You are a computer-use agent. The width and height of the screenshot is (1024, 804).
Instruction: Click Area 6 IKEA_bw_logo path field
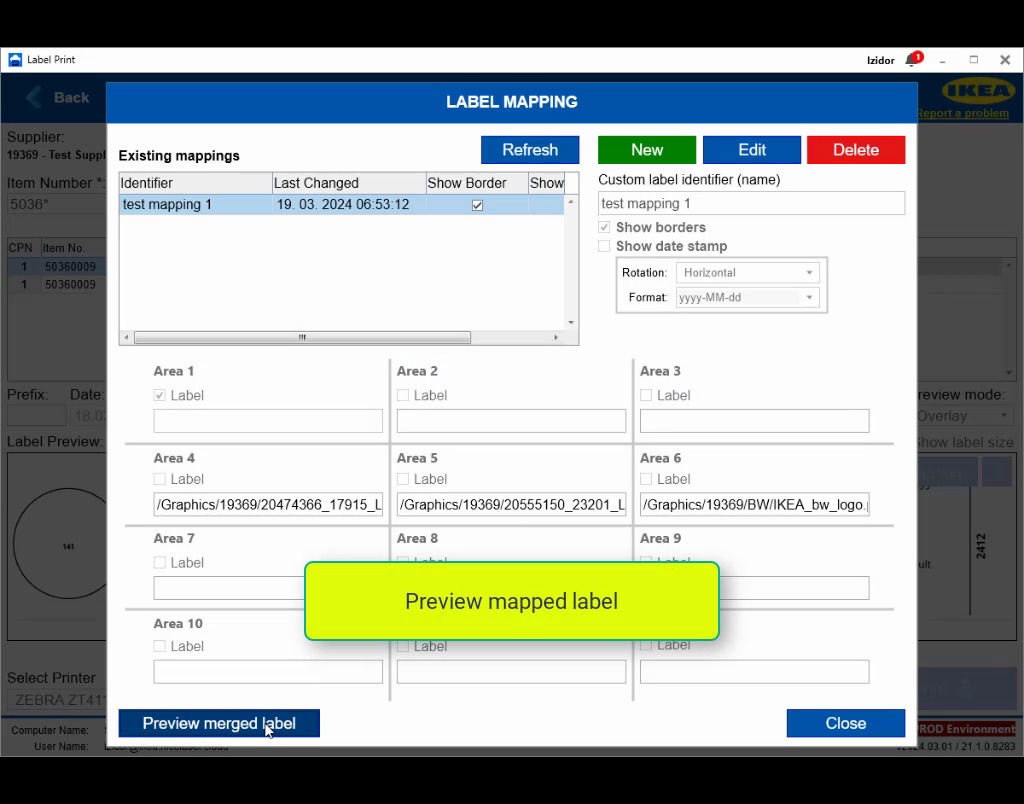tap(754, 504)
